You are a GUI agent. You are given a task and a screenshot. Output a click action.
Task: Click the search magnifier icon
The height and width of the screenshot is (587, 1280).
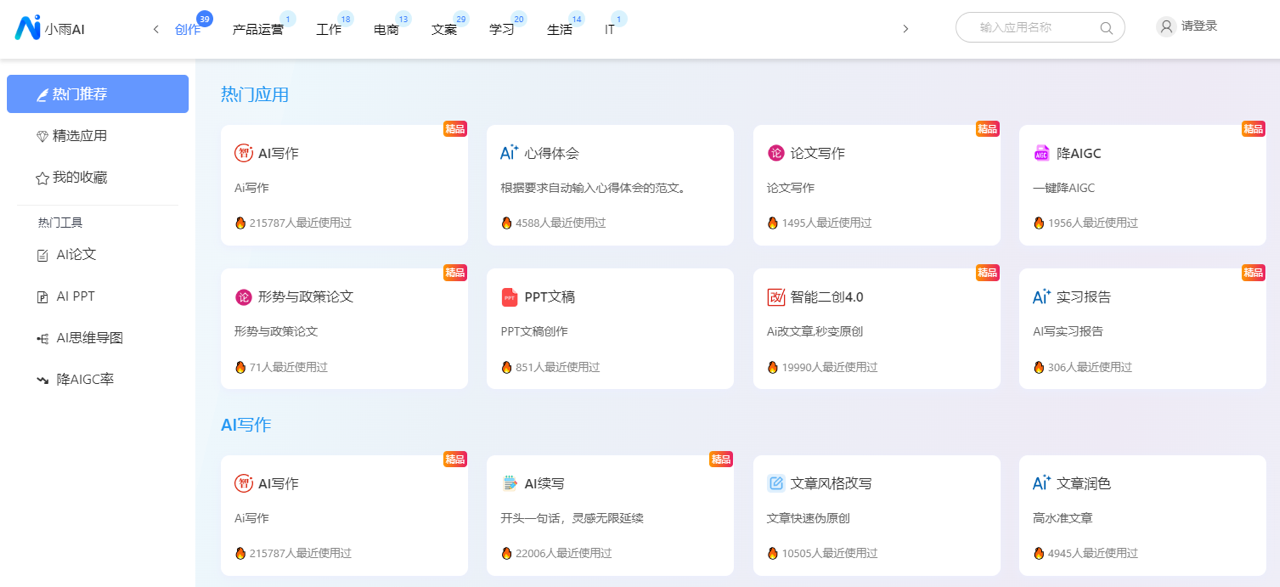(x=1106, y=28)
